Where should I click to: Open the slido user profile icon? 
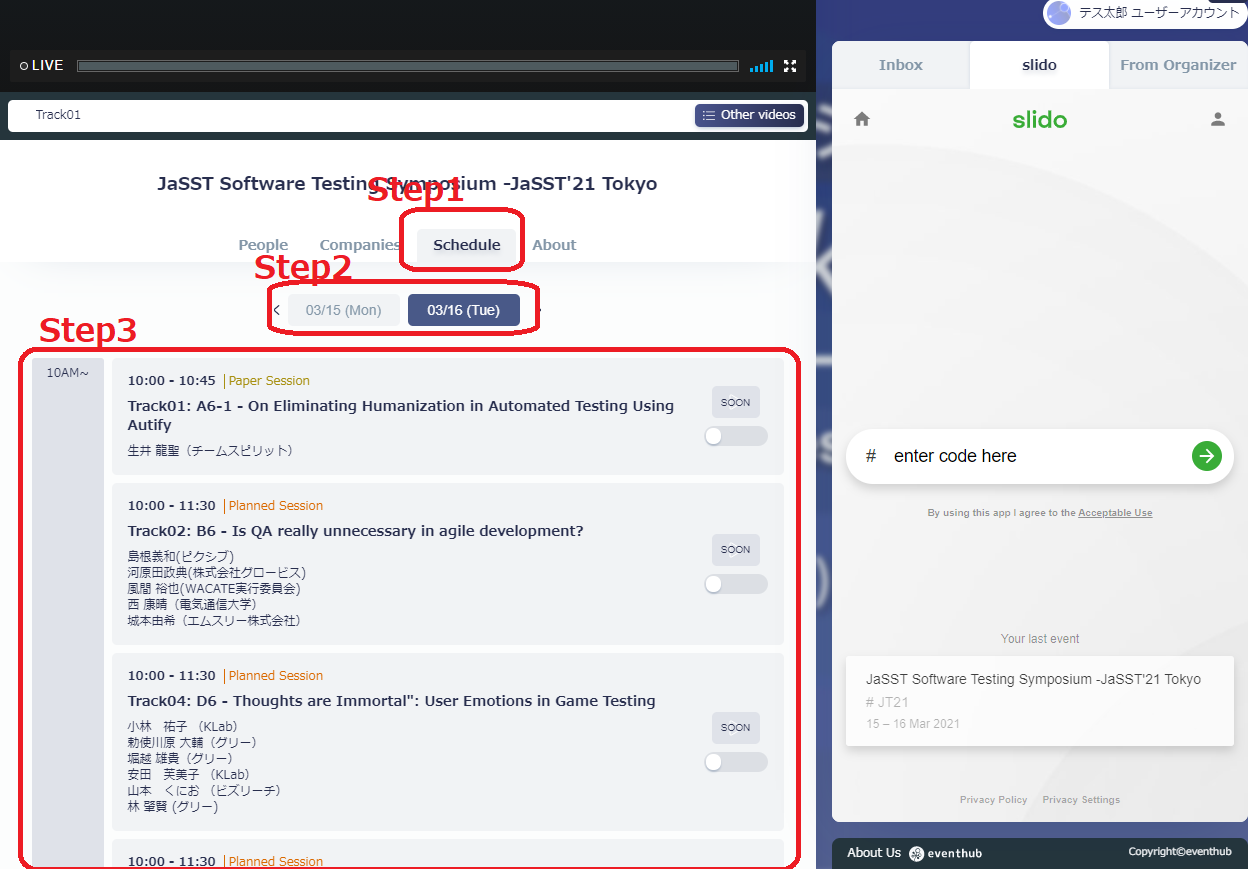click(1217, 120)
